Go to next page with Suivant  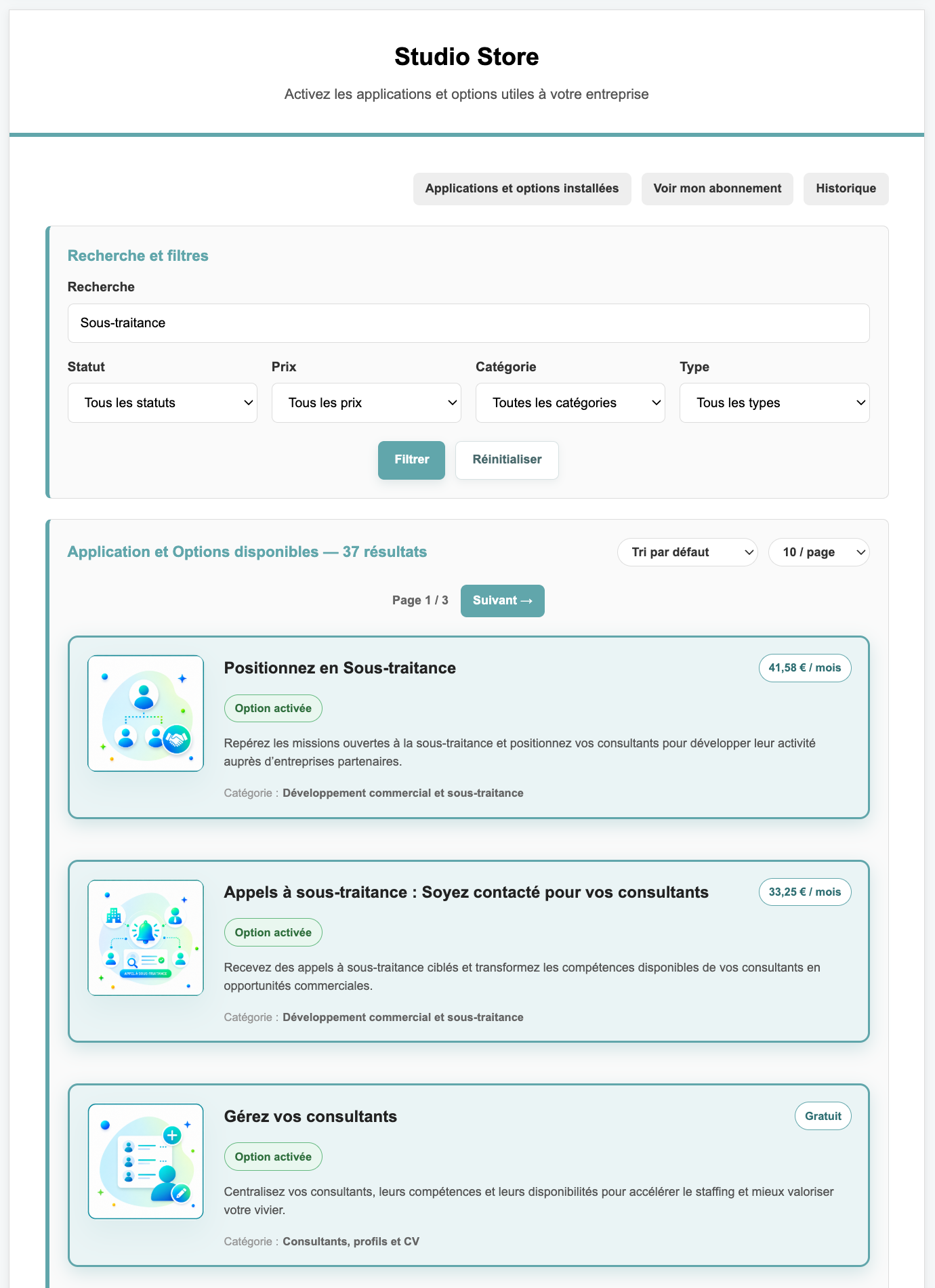coord(503,601)
